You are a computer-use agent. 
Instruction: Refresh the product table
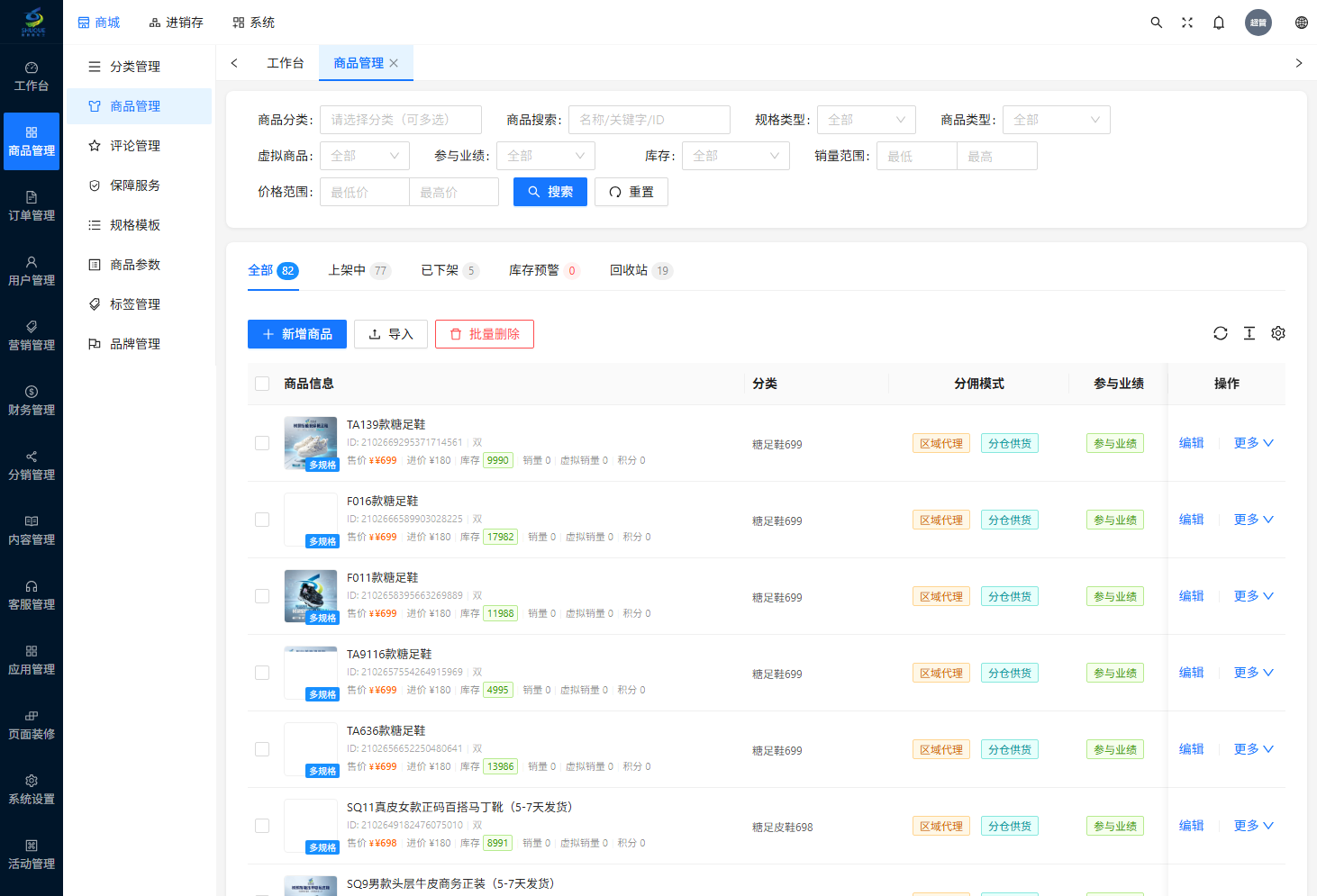1221,333
